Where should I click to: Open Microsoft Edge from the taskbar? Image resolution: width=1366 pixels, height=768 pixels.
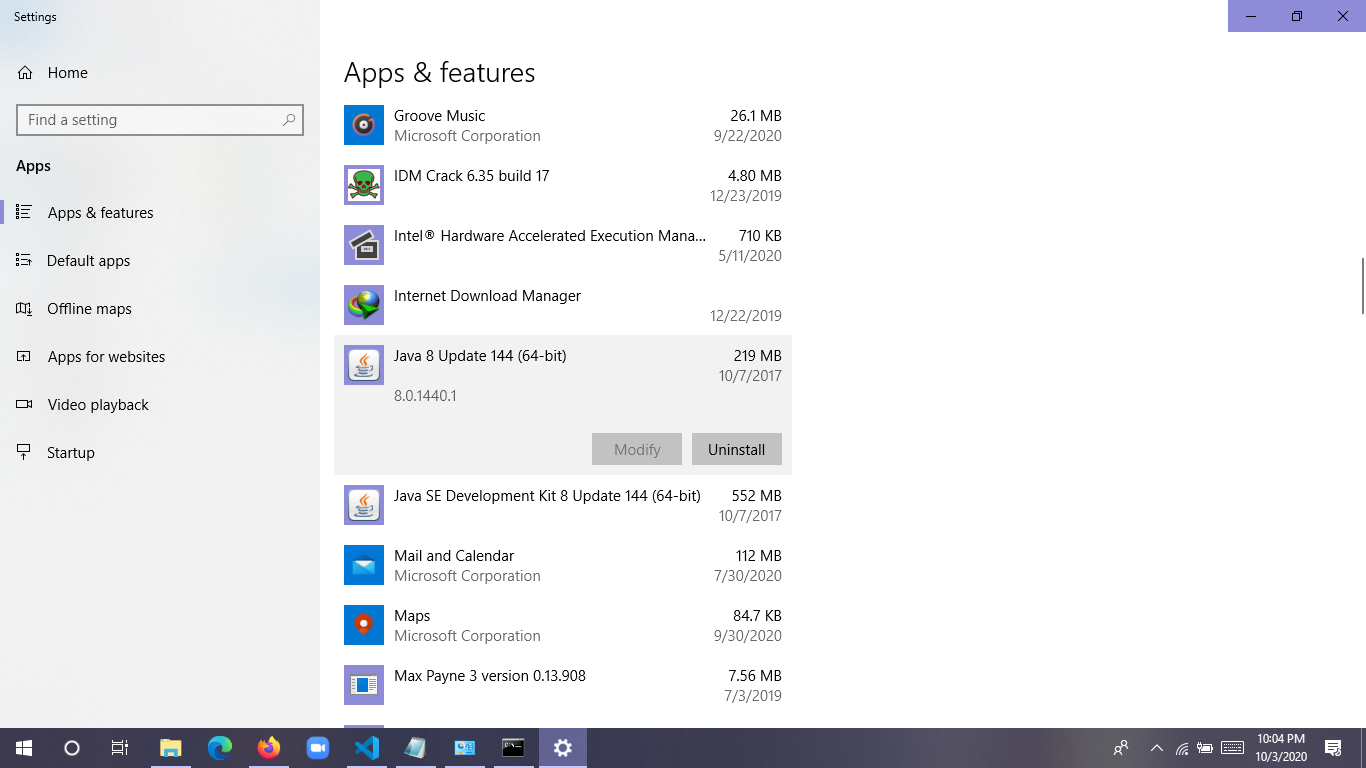[220, 748]
